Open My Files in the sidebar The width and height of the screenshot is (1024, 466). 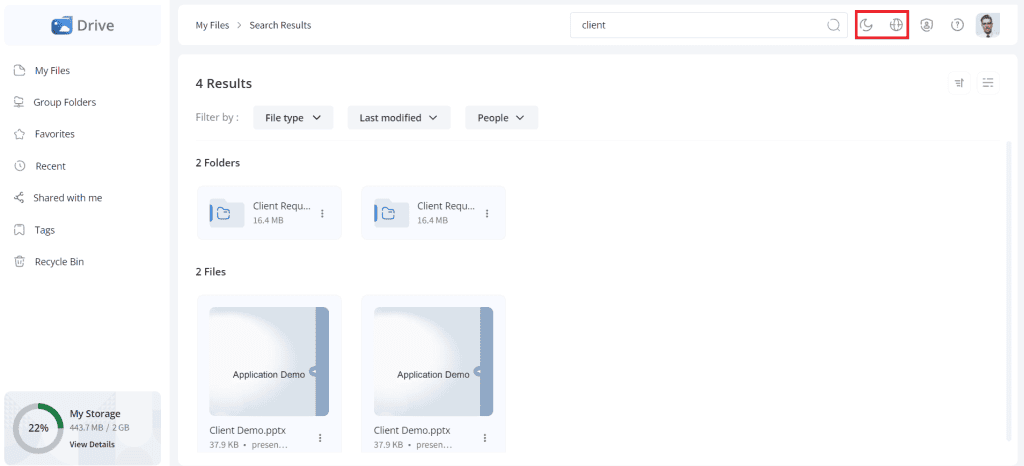(x=42, y=70)
